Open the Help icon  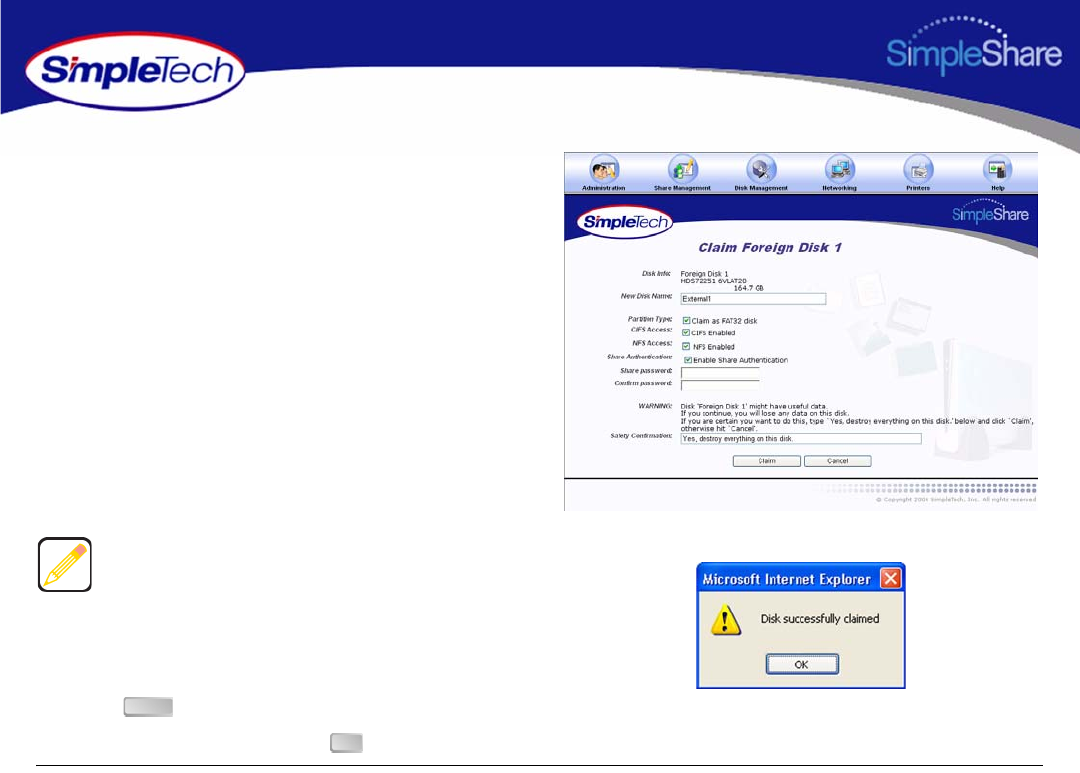[997, 169]
